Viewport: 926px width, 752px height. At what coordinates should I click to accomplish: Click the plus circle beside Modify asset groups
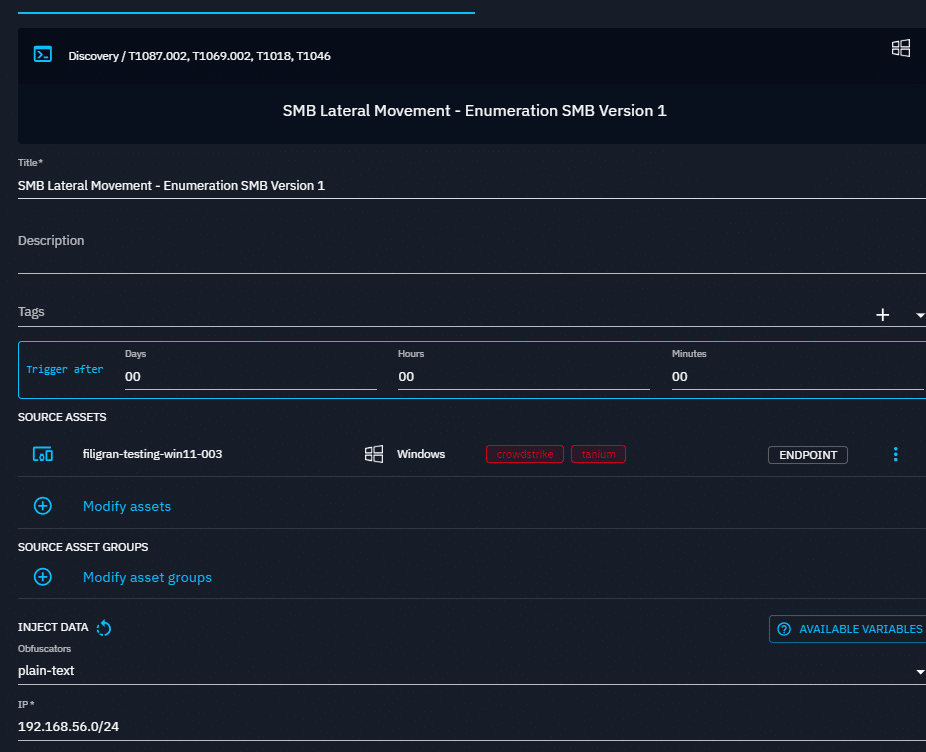43,577
